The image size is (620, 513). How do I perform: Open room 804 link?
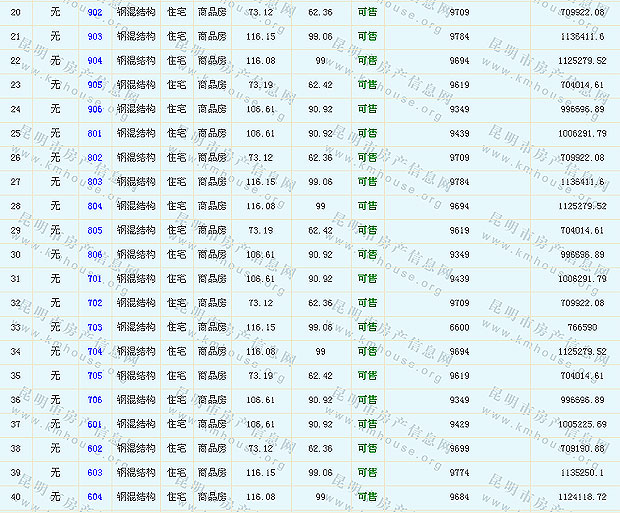[95, 206]
